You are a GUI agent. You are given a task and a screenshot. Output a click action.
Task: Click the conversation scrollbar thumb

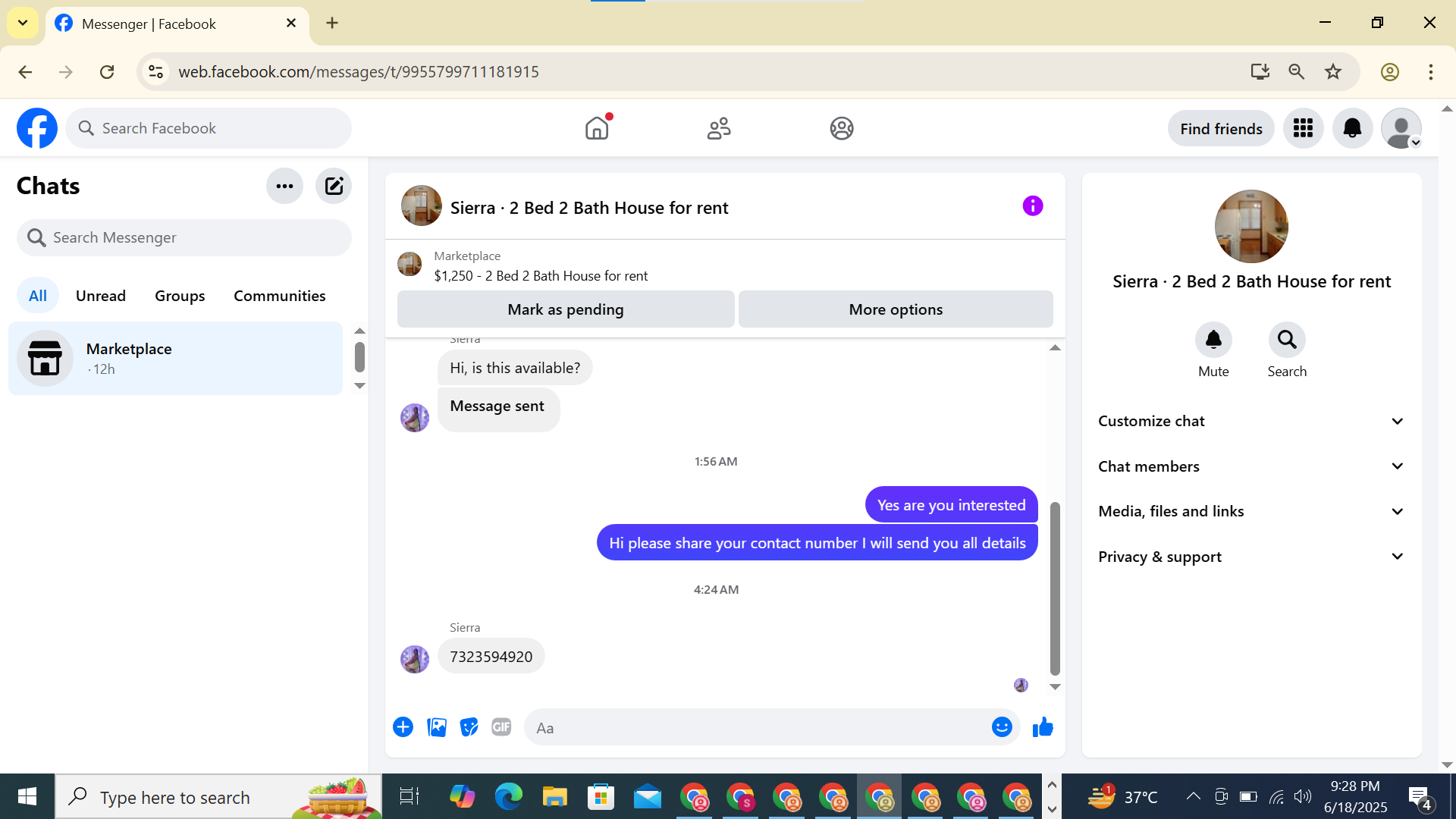click(1055, 588)
